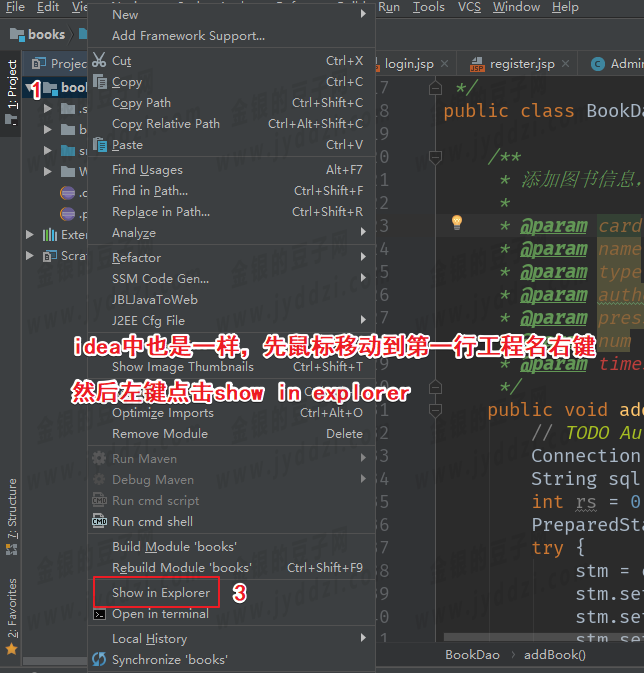Collapse the books project root node
This screenshot has width=644, height=673.
29,88
